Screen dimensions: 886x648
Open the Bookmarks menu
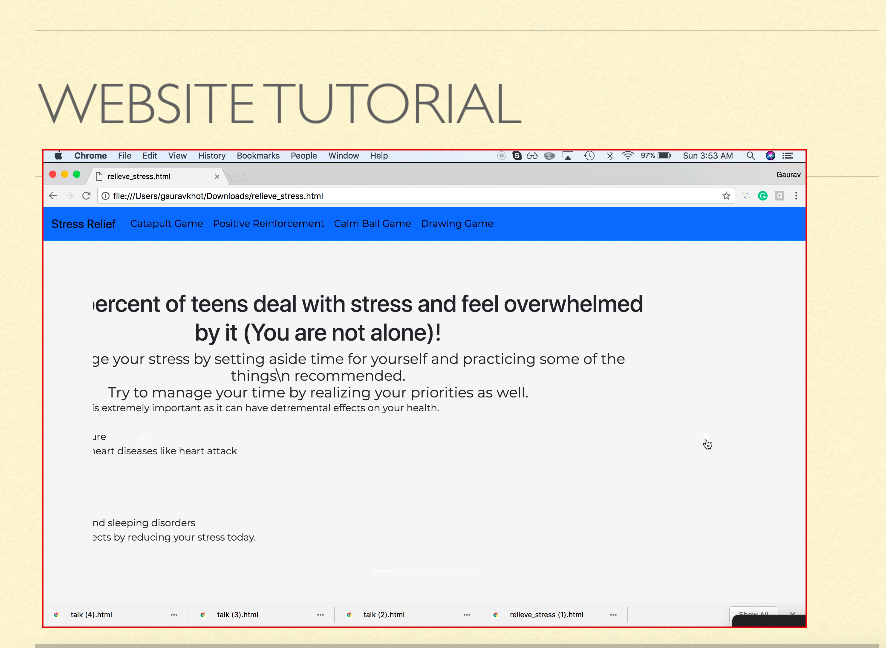pos(257,155)
